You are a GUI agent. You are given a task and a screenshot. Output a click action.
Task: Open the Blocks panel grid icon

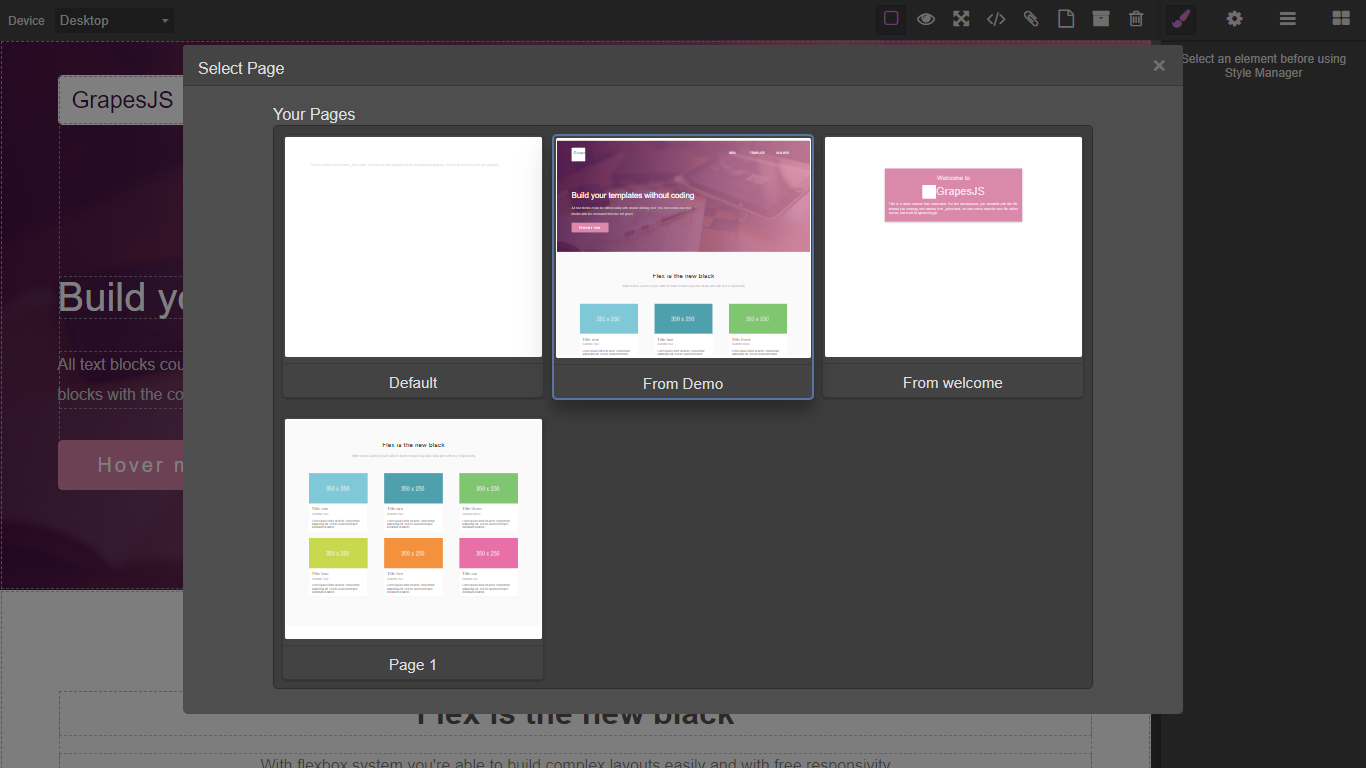coord(1339,19)
